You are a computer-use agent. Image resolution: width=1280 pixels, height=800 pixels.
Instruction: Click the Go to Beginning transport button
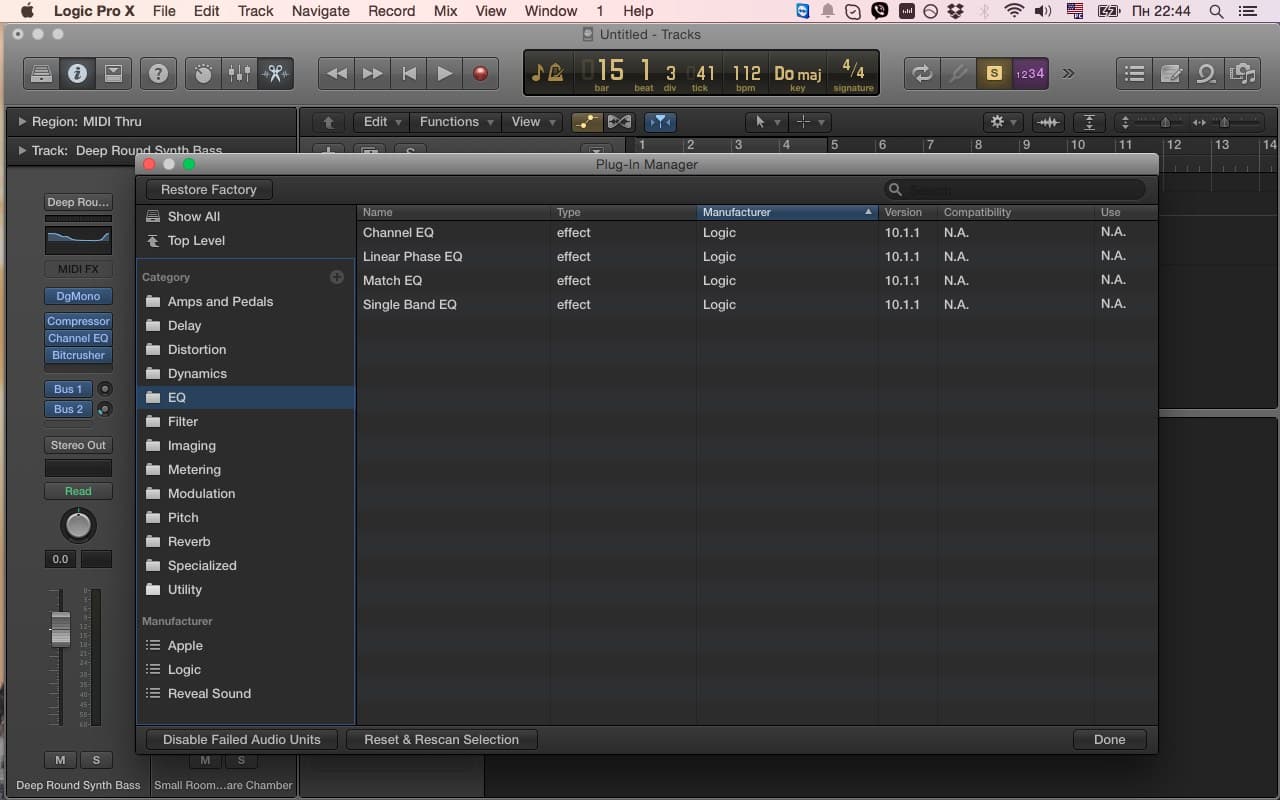[x=409, y=73]
